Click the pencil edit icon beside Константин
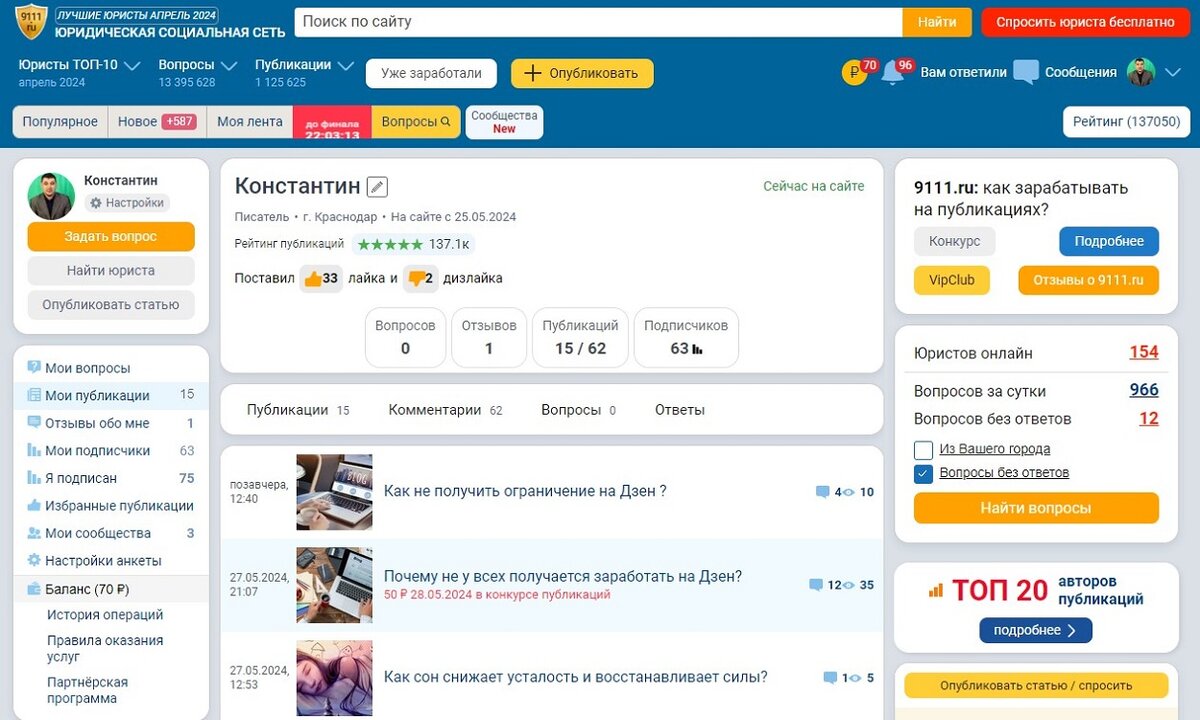This screenshot has height=720, width=1200. pos(377,186)
